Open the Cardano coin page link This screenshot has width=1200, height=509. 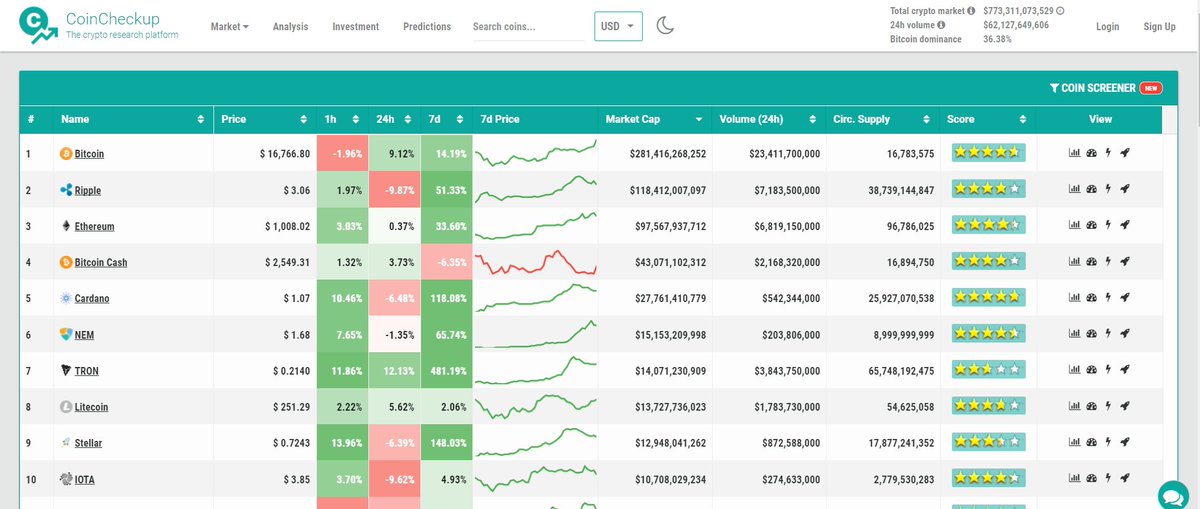(x=92, y=299)
